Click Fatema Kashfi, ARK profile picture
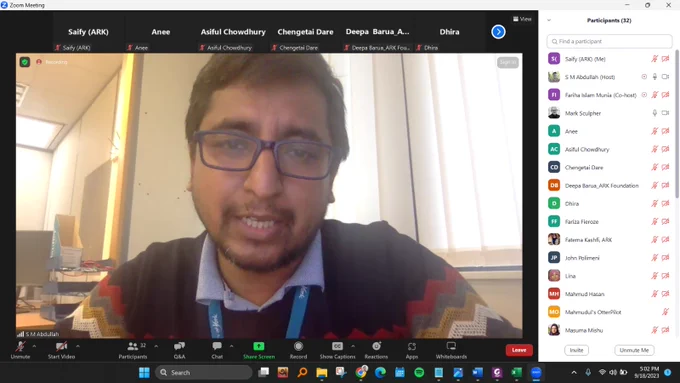The width and height of the screenshot is (680, 383). point(554,239)
